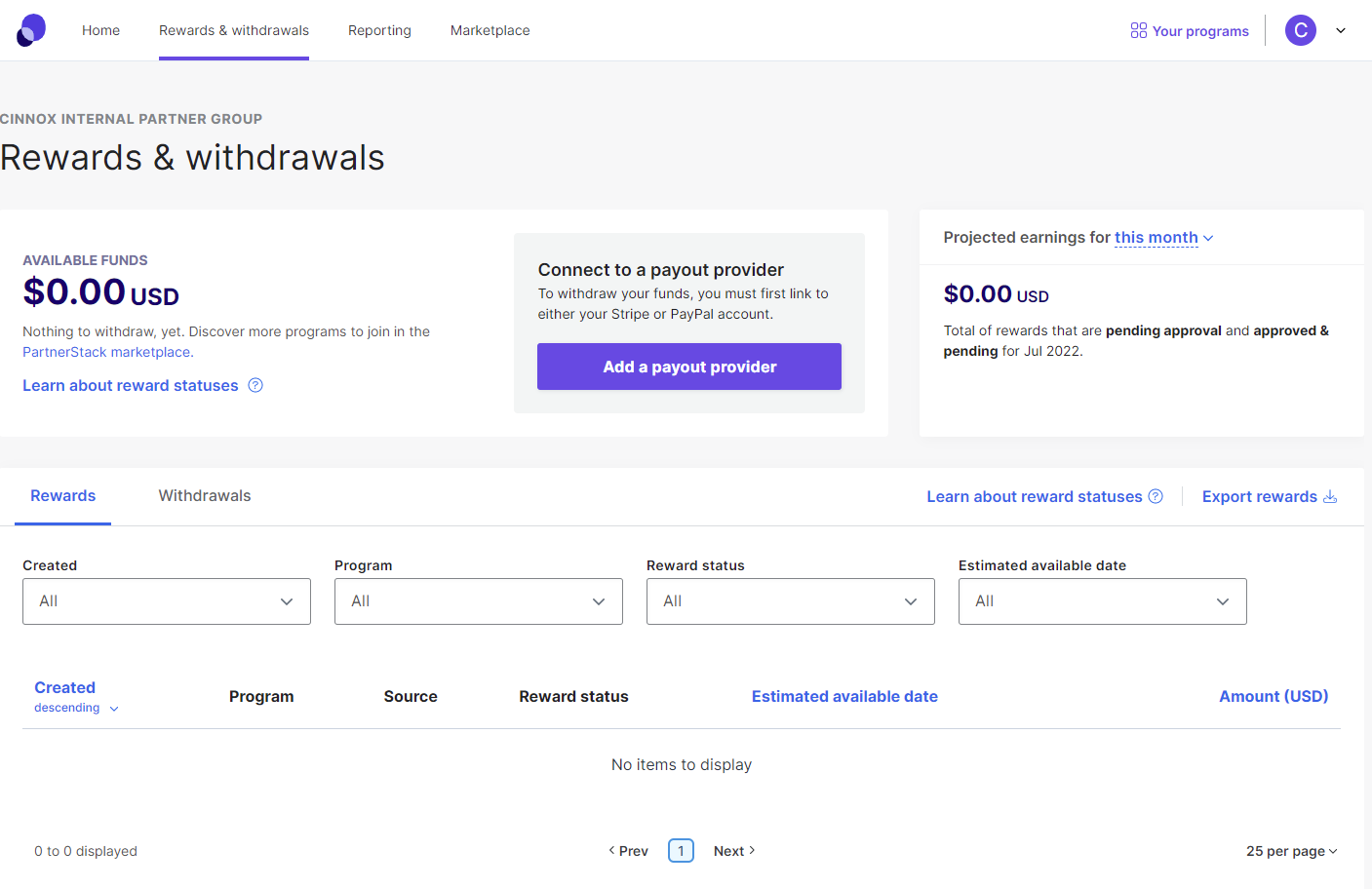Image resolution: width=1372 pixels, height=889 pixels.
Task: Go to Marketplace in top navigation
Action: [x=490, y=30]
